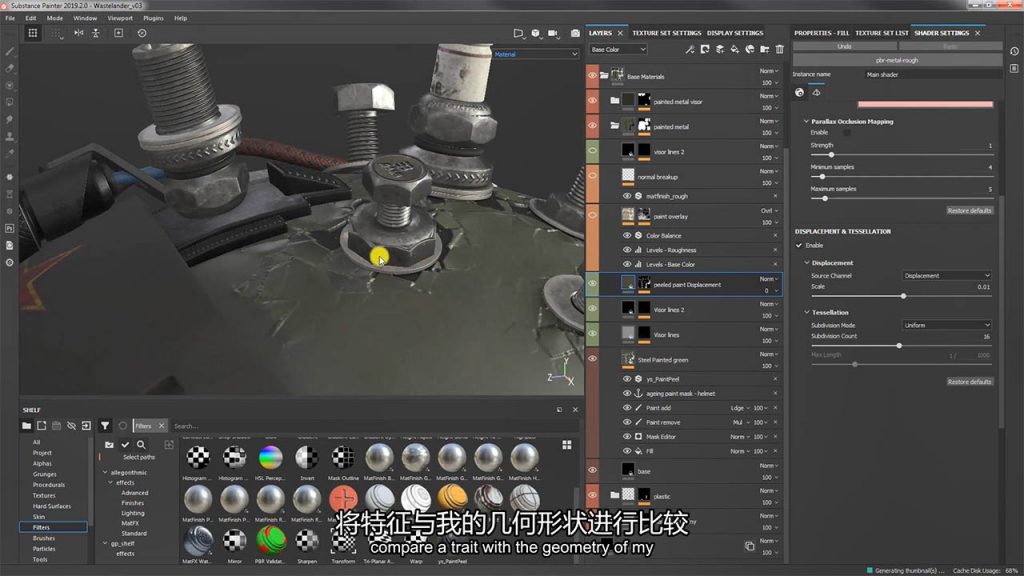
Task: Click the shelf filter funnel icon
Action: [x=104, y=426]
